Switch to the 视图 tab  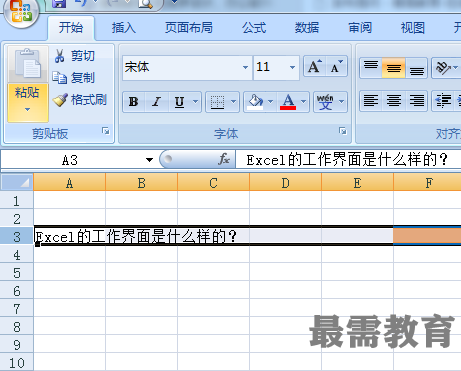click(x=413, y=27)
